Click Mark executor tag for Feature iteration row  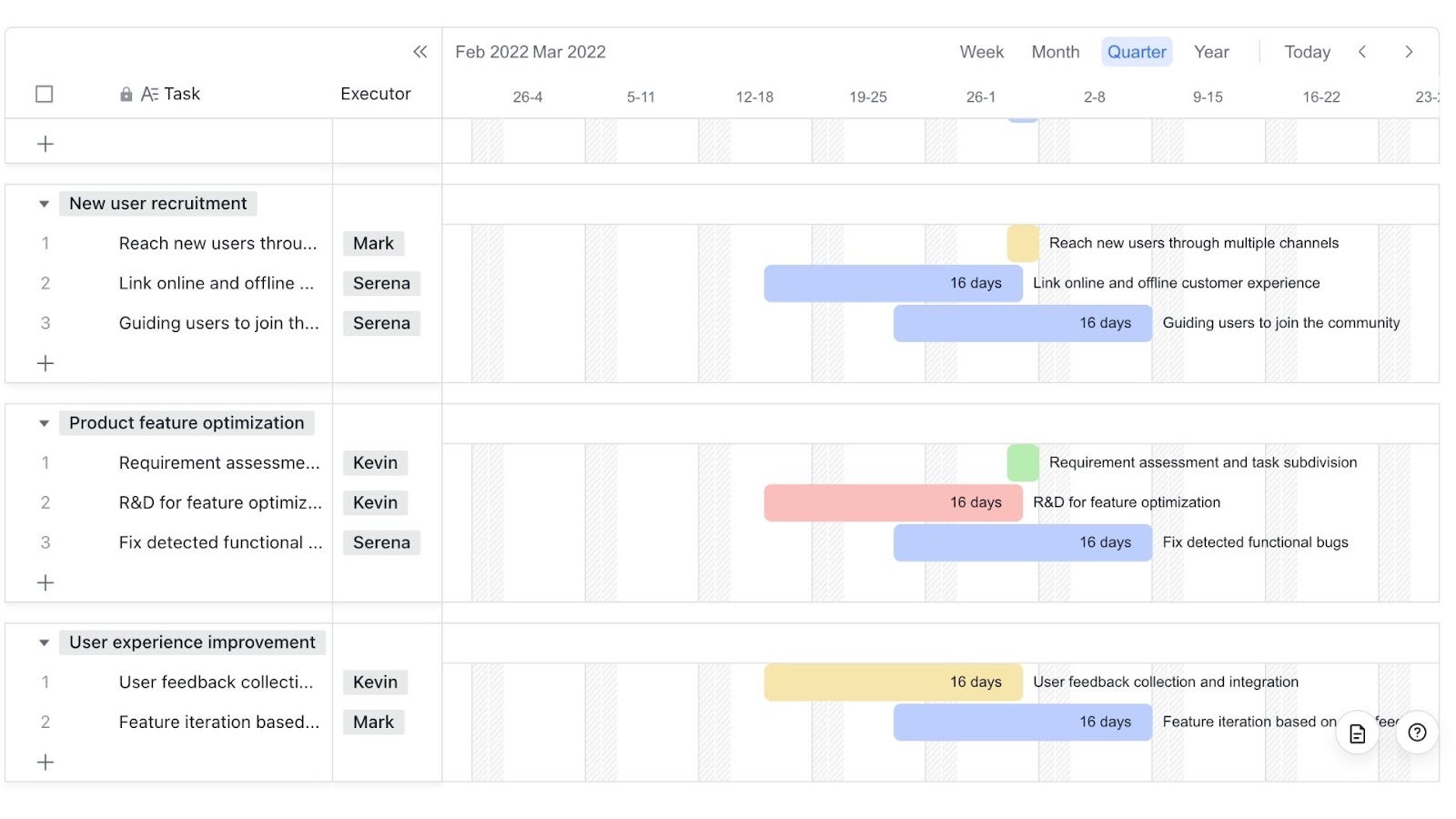pos(374,722)
